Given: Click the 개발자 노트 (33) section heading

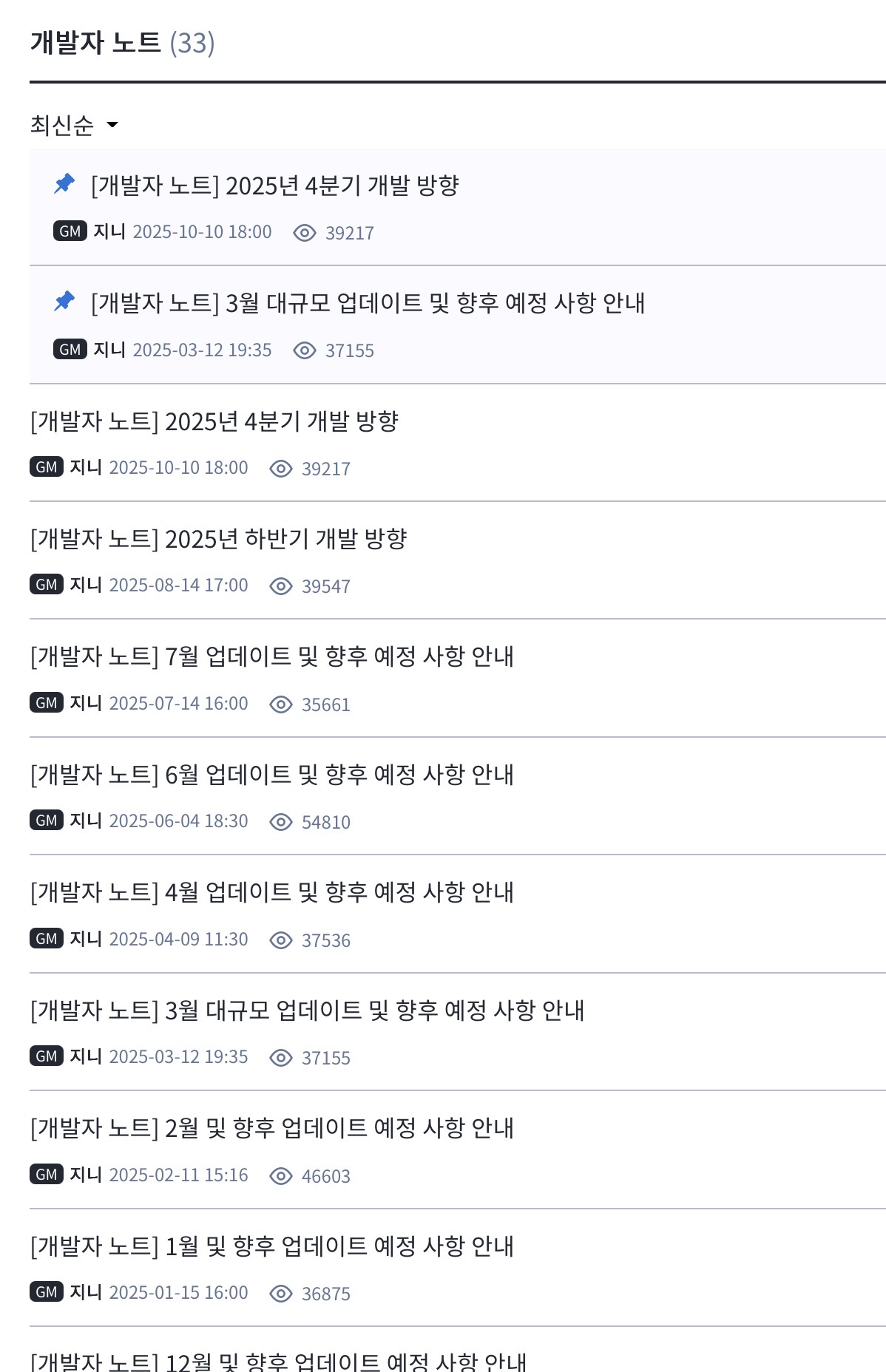Looking at the screenshot, I should [122, 43].
